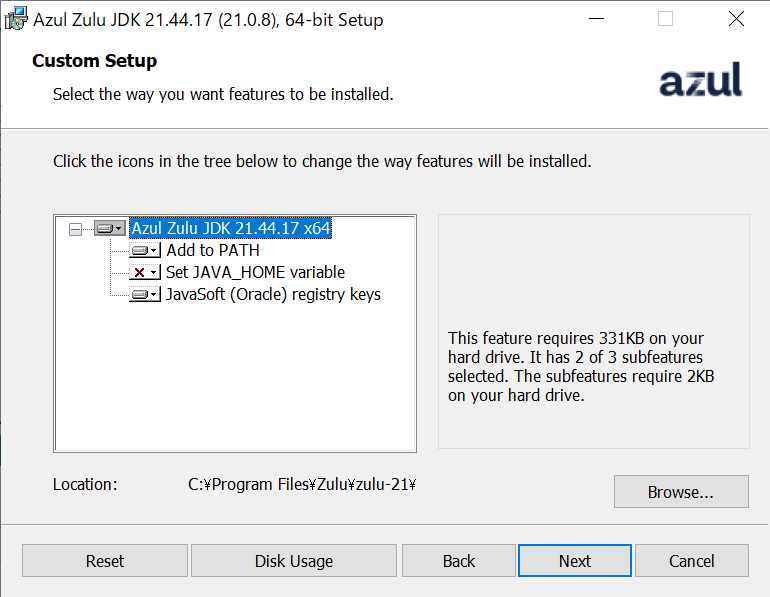Close the setup window
The width and height of the screenshot is (770, 597).
click(736, 19)
